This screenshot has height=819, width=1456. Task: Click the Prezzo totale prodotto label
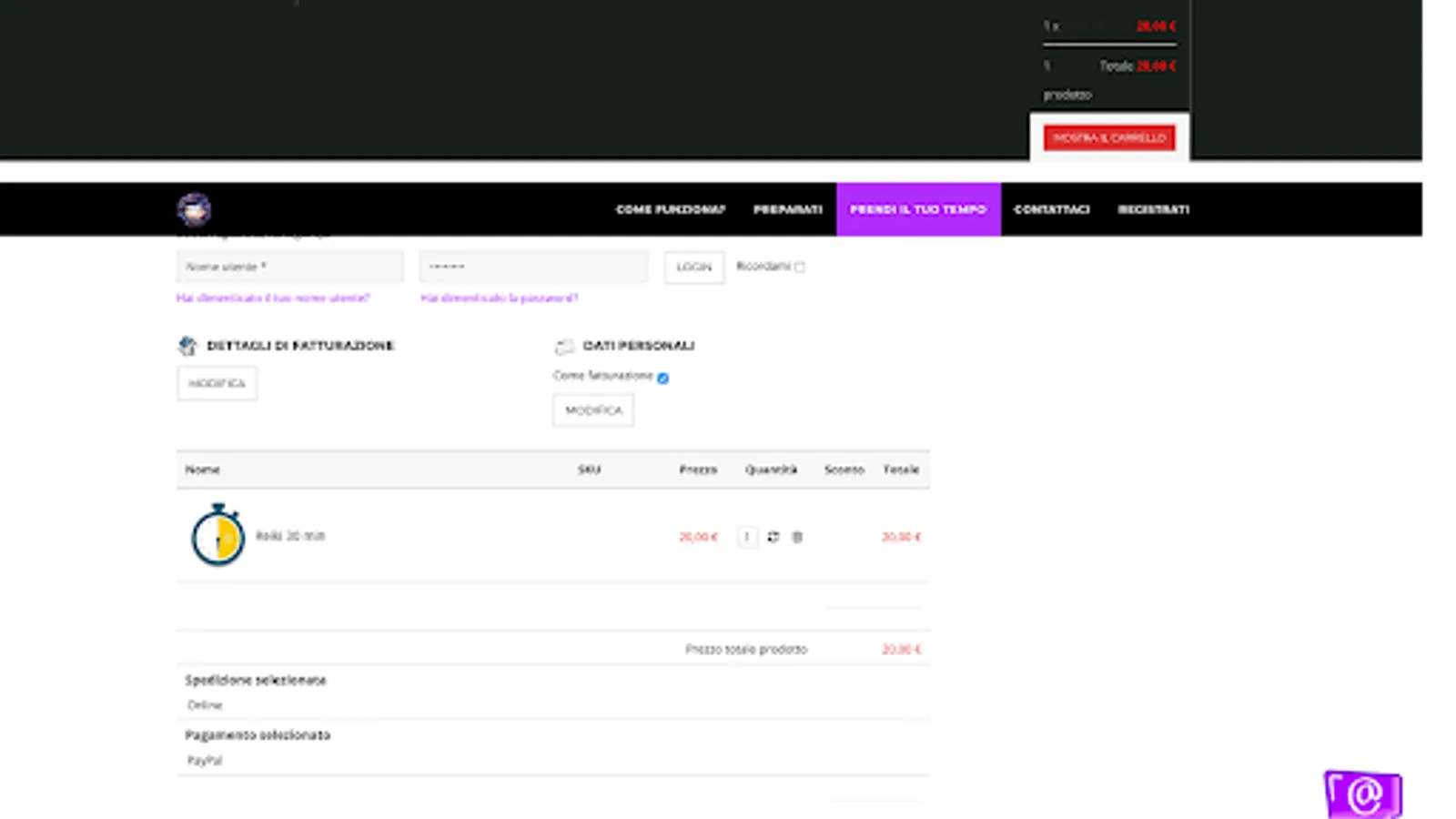click(x=746, y=649)
